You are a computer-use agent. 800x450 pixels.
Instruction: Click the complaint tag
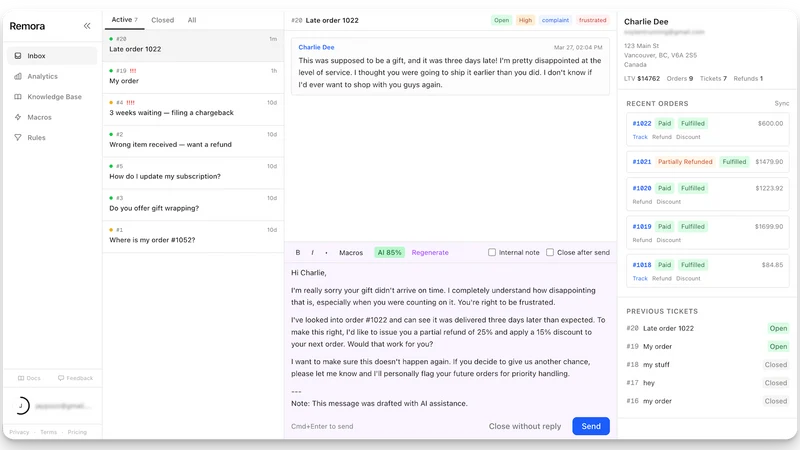pos(555,20)
